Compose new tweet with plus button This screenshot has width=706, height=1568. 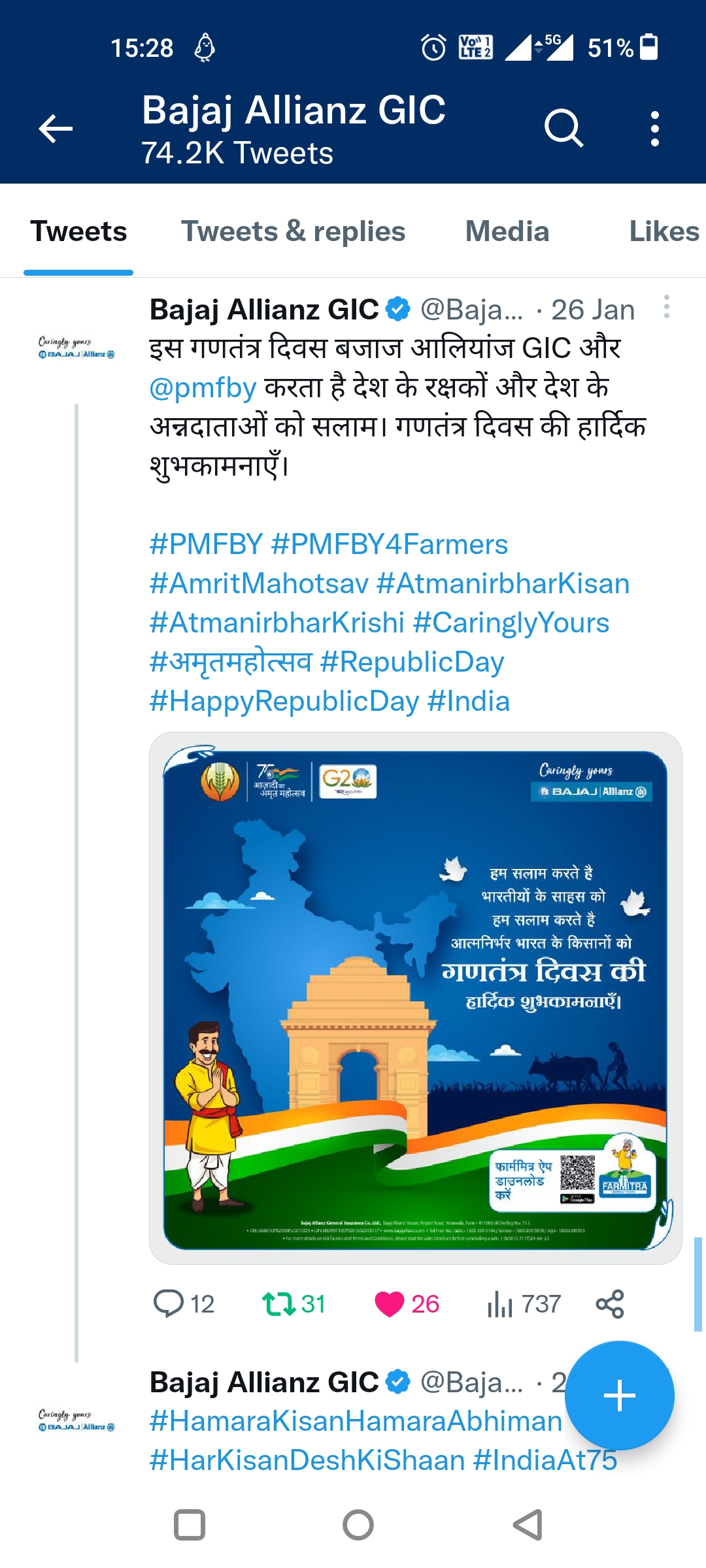point(619,1396)
